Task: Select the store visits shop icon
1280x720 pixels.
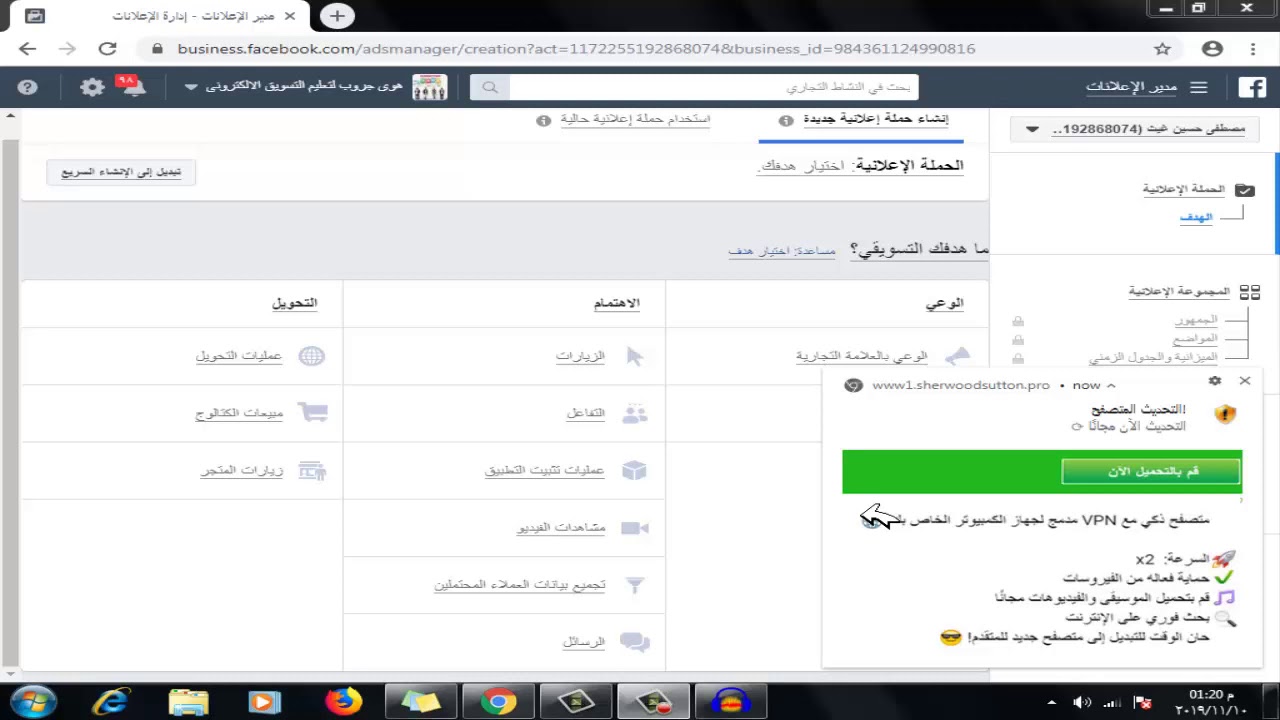Action: pyautogui.click(x=312, y=470)
